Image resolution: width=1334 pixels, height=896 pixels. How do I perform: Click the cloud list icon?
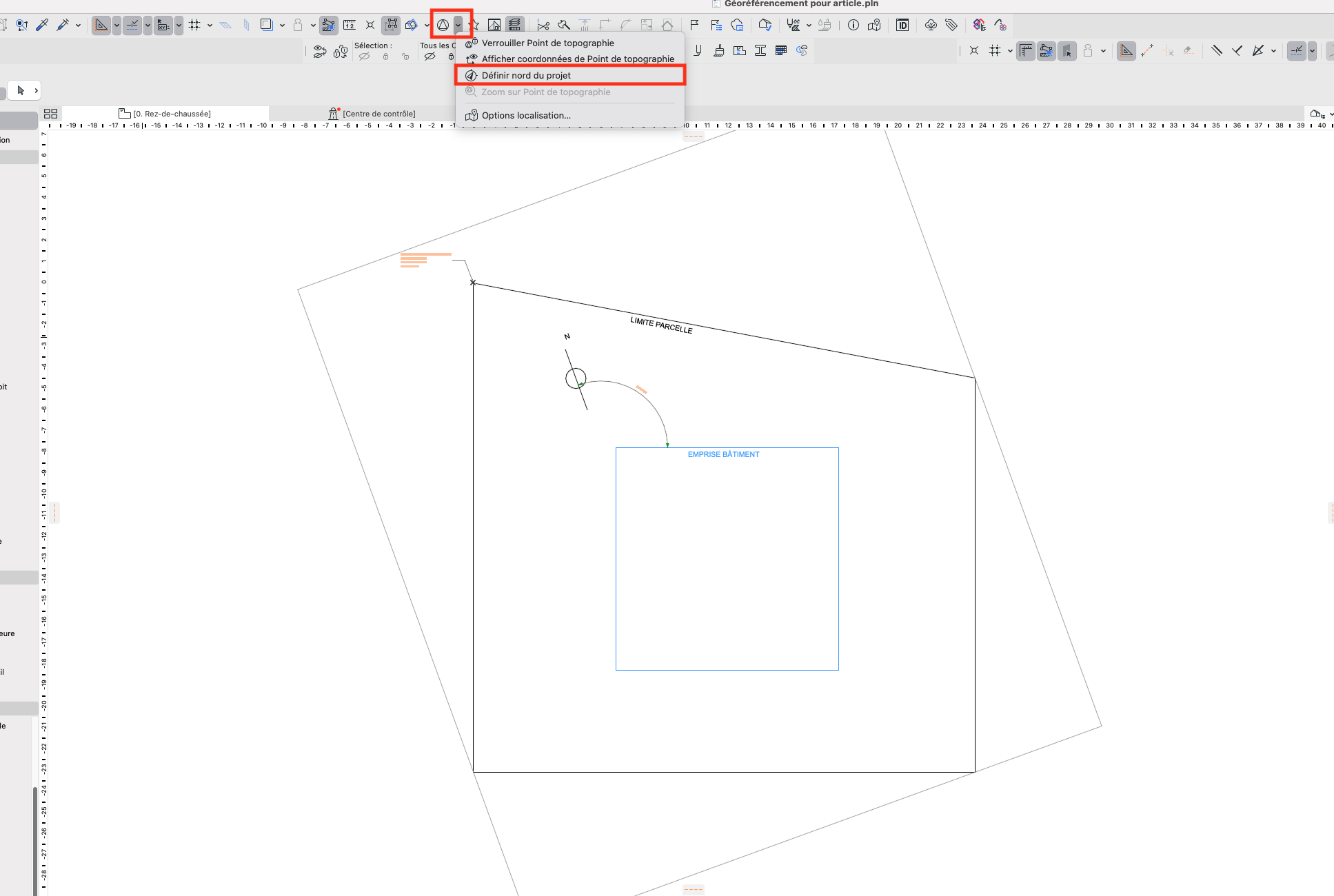tap(737, 25)
